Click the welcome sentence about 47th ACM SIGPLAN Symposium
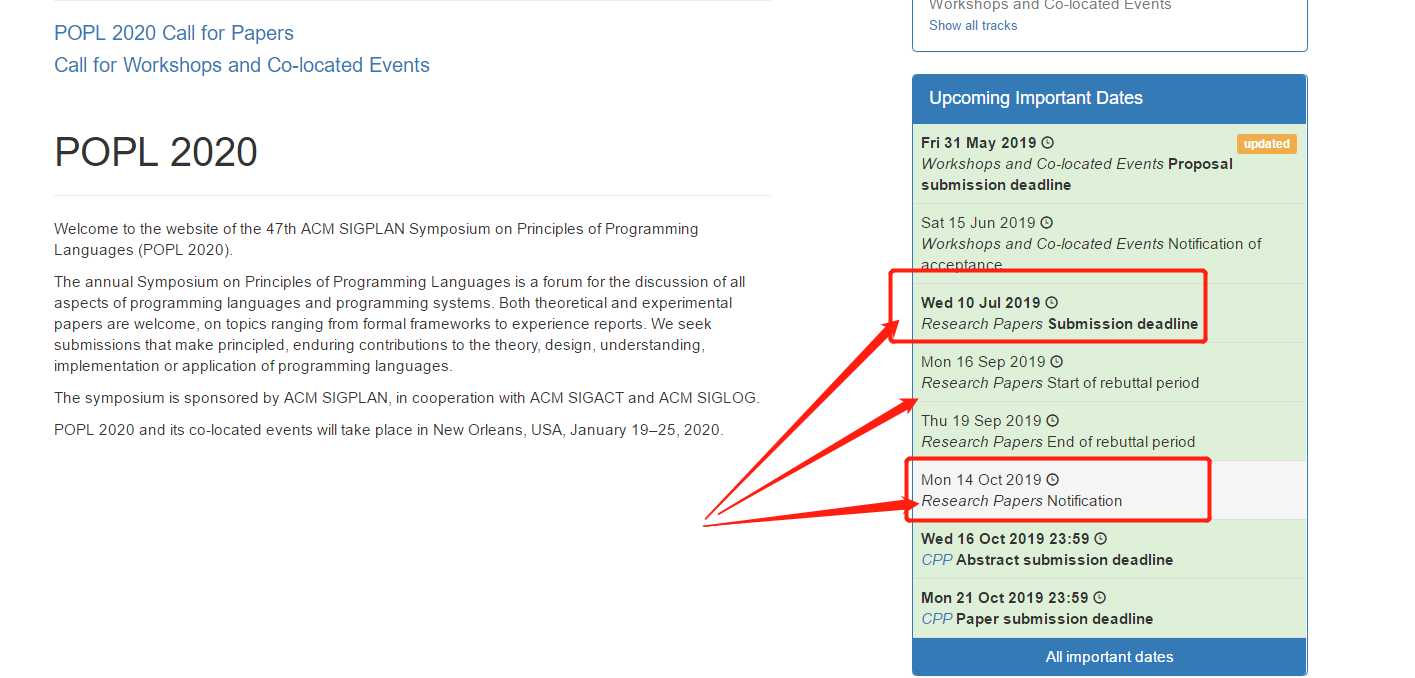Viewport: 1415px width, 678px height. 376,239
